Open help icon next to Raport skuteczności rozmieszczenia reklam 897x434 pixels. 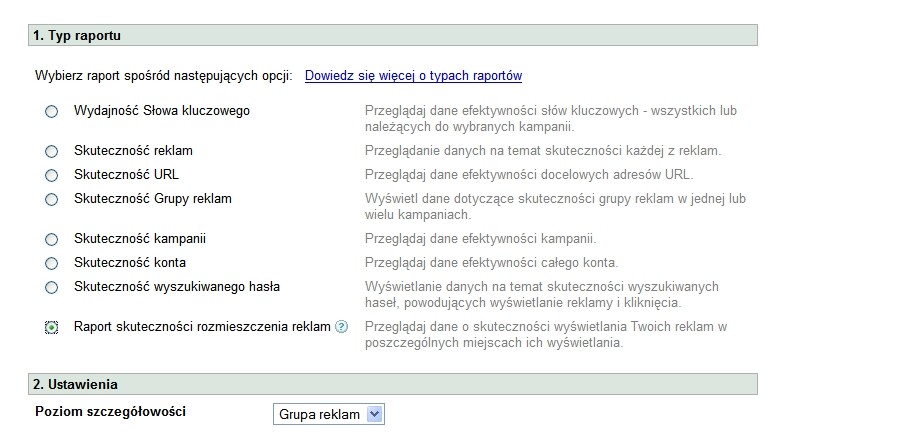point(342,327)
